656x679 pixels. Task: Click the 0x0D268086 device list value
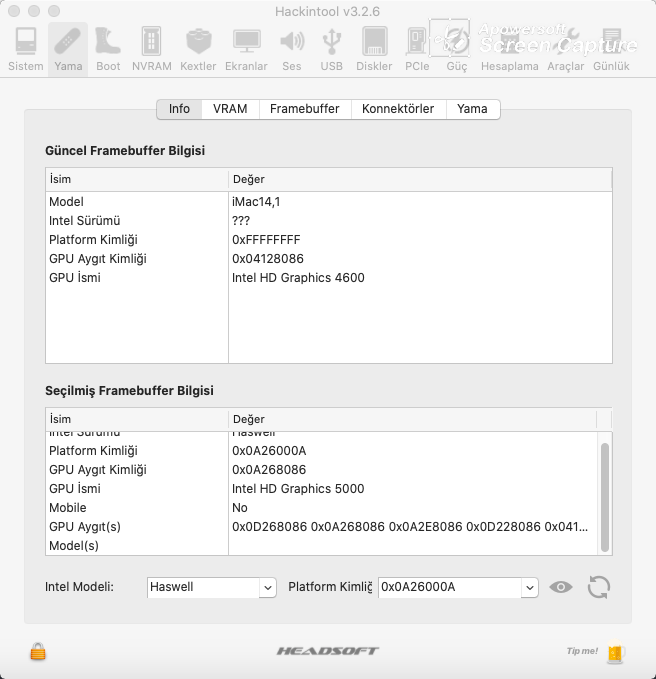coord(270,527)
